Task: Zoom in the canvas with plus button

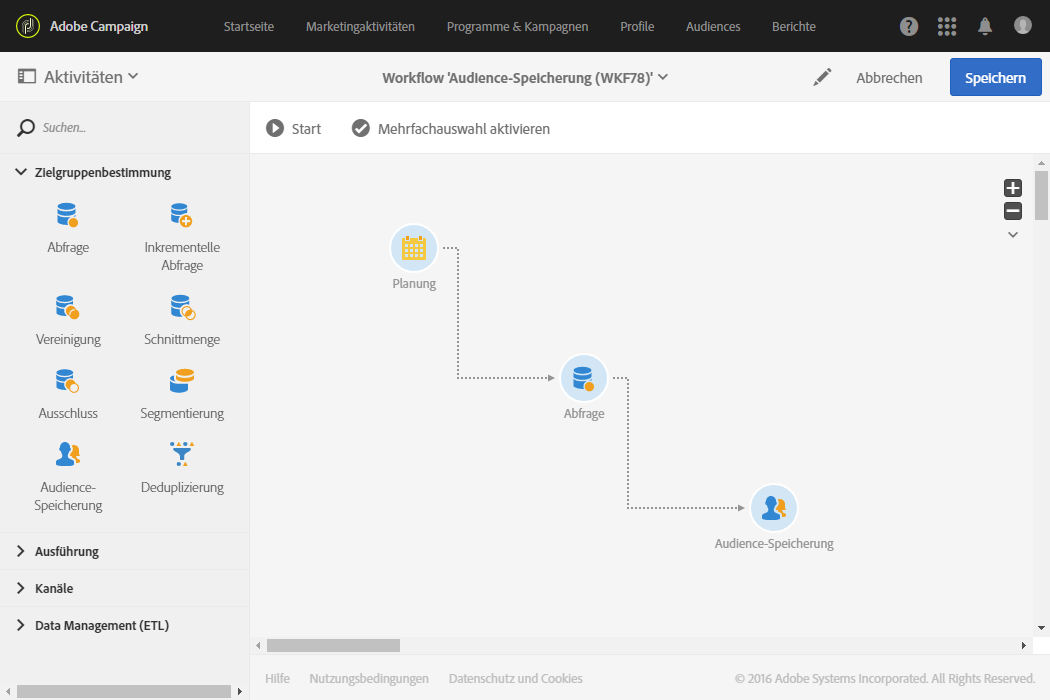Action: tap(1013, 188)
